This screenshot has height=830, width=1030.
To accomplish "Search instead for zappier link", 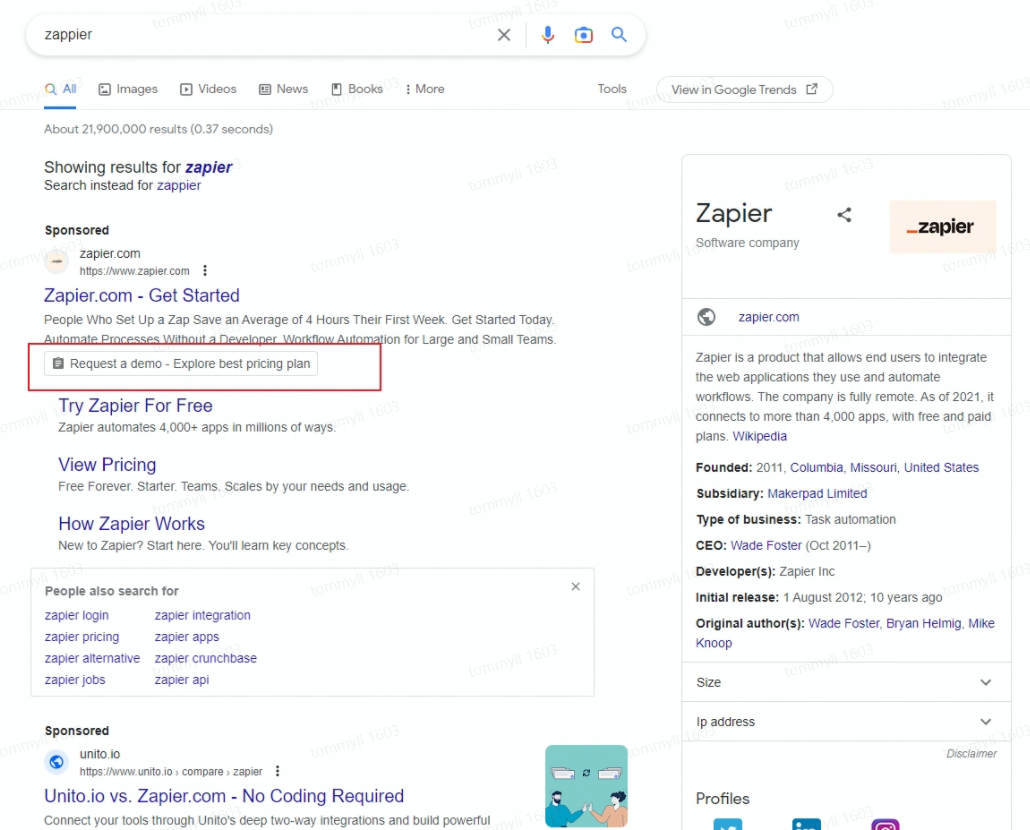I will pyautogui.click(x=179, y=186).
